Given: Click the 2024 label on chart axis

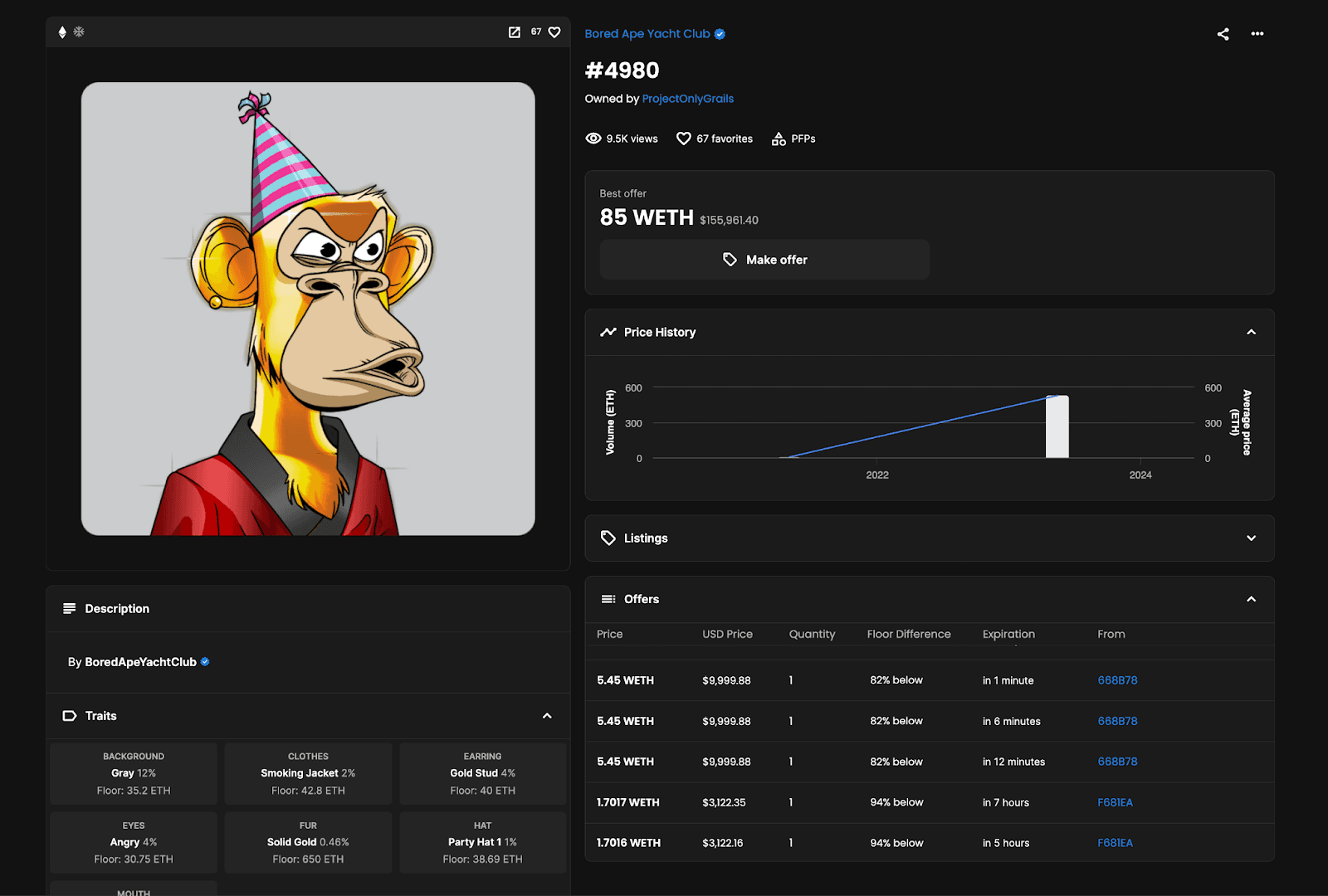Looking at the screenshot, I should click(1140, 475).
